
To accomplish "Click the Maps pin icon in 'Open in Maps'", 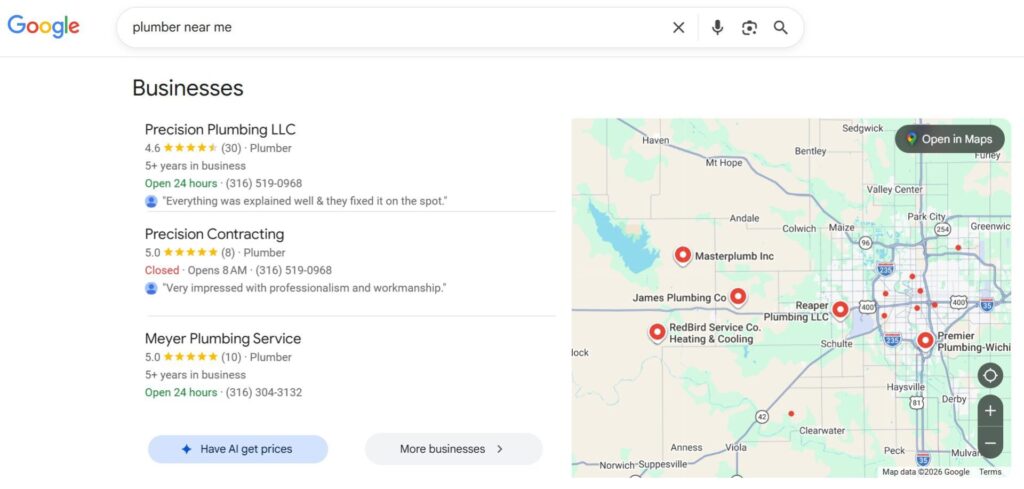I will click(x=912, y=139).
